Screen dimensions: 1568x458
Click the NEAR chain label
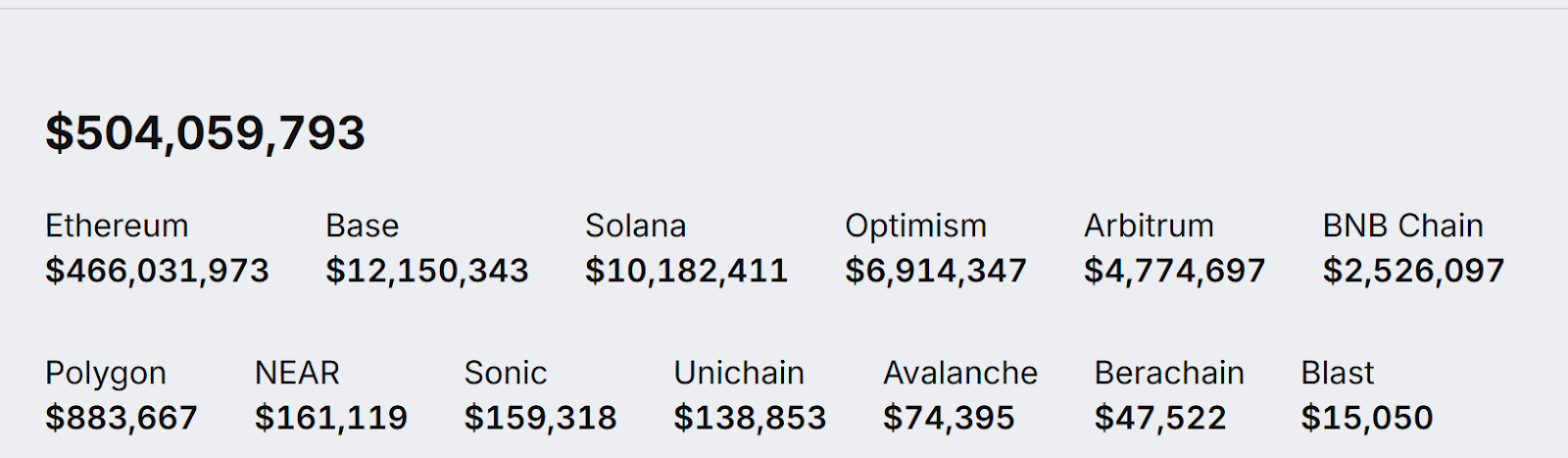tap(297, 373)
